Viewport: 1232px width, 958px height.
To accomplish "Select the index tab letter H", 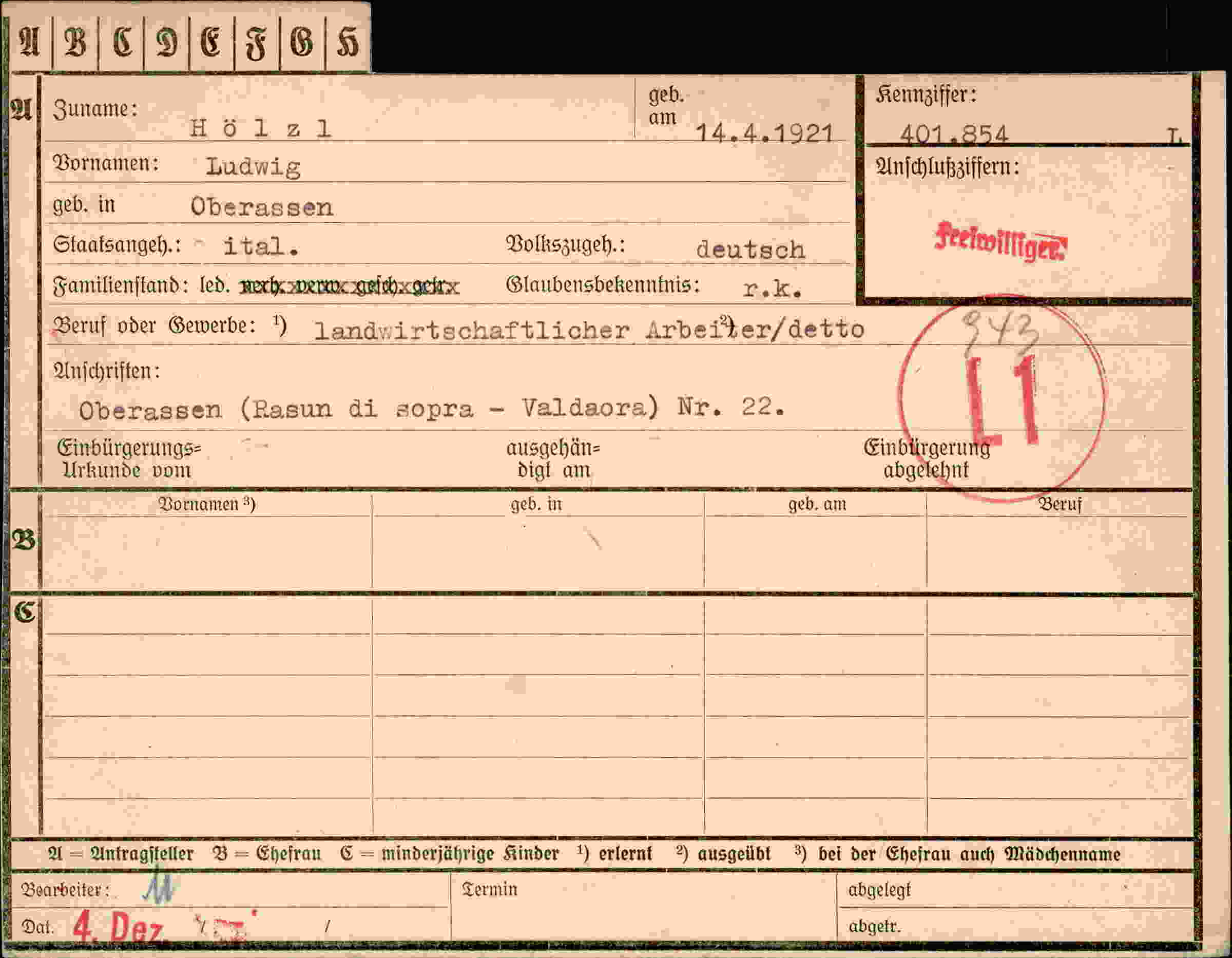I will tap(347, 42).
